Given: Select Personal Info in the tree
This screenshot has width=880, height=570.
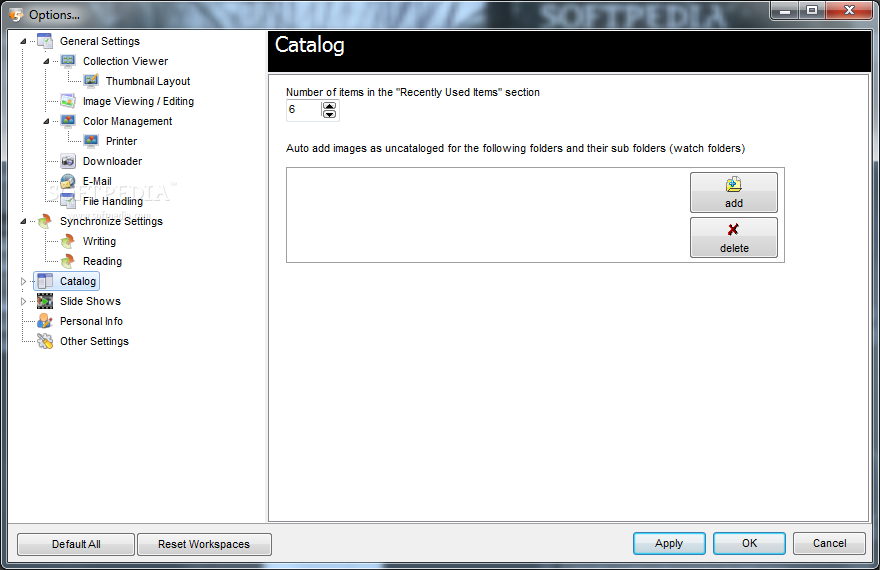Looking at the screenshot, I should coord(91,321).
